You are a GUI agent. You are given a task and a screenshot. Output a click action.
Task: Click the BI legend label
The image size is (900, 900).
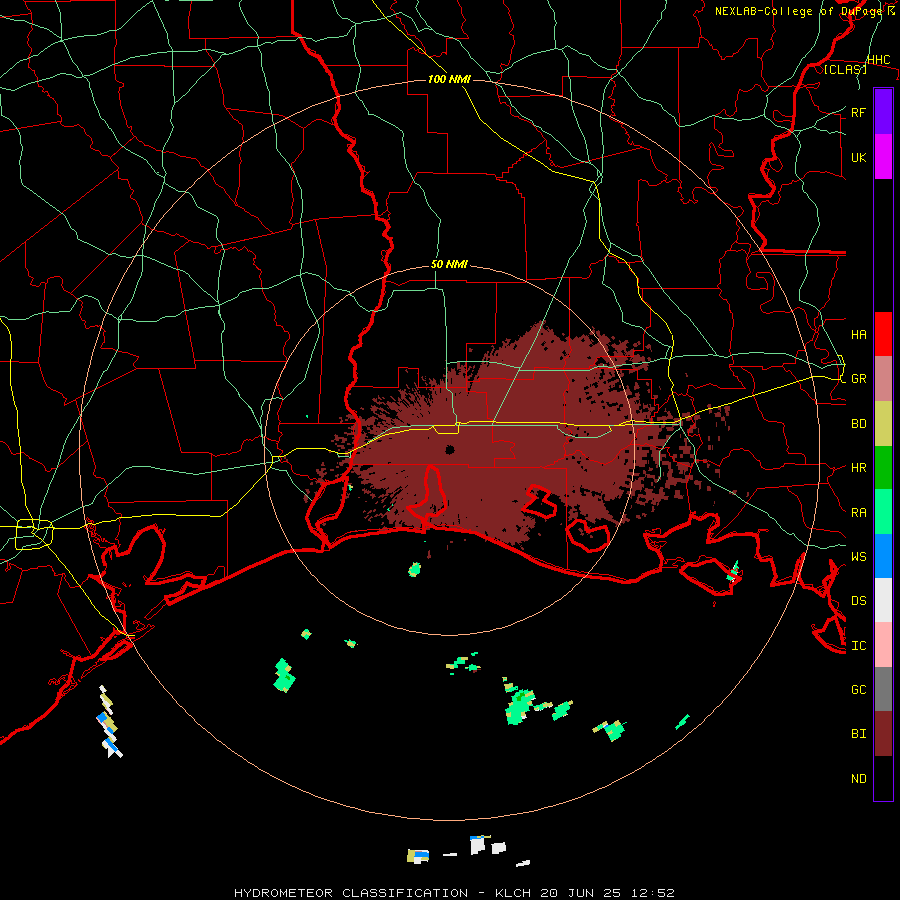858,734
